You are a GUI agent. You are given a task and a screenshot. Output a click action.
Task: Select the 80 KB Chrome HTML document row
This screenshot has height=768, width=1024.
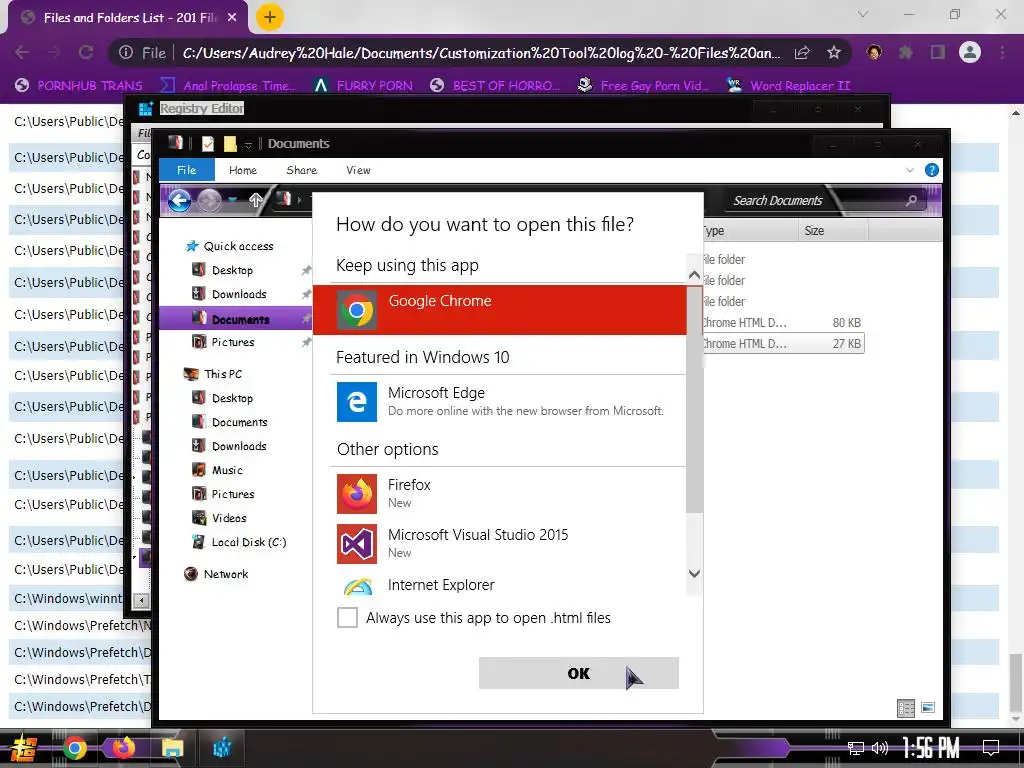point(783,323)
